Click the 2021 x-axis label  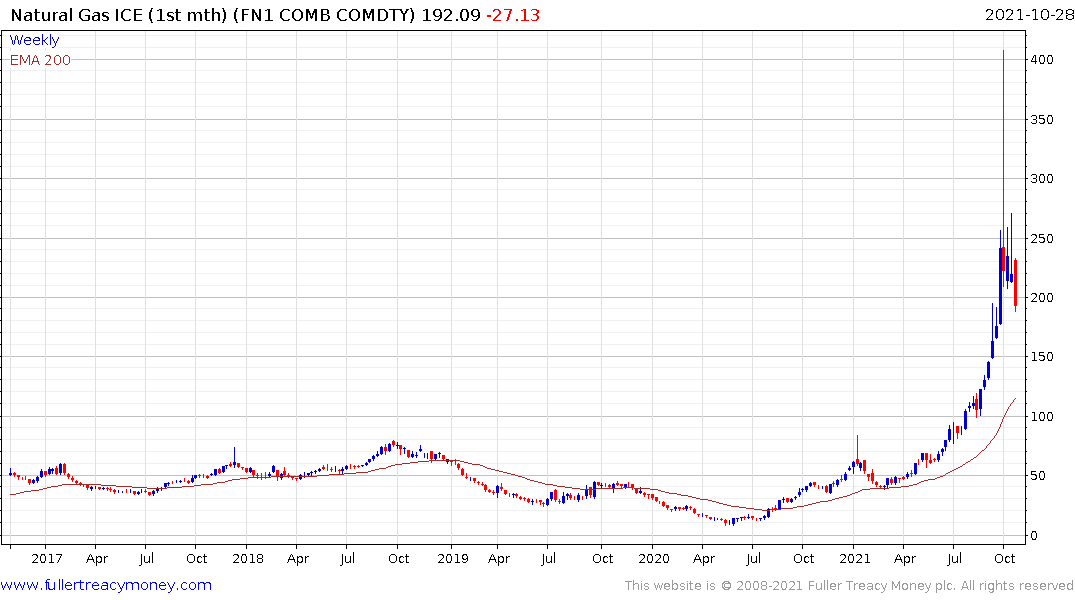click(854, 559)
